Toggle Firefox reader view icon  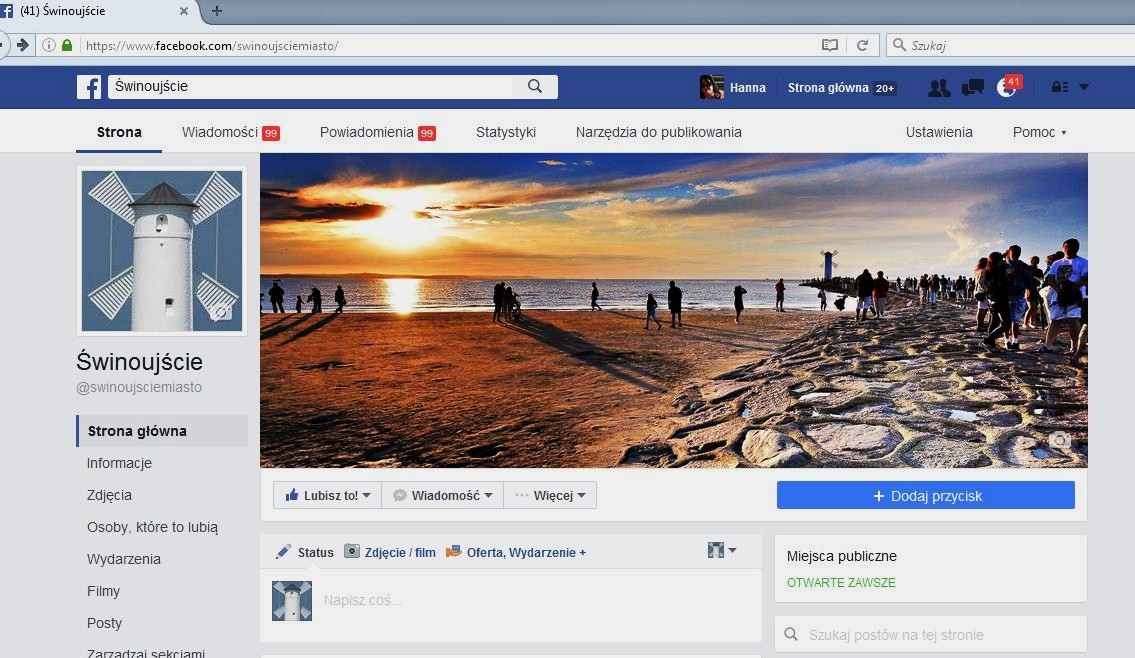[x=829, y=45]
